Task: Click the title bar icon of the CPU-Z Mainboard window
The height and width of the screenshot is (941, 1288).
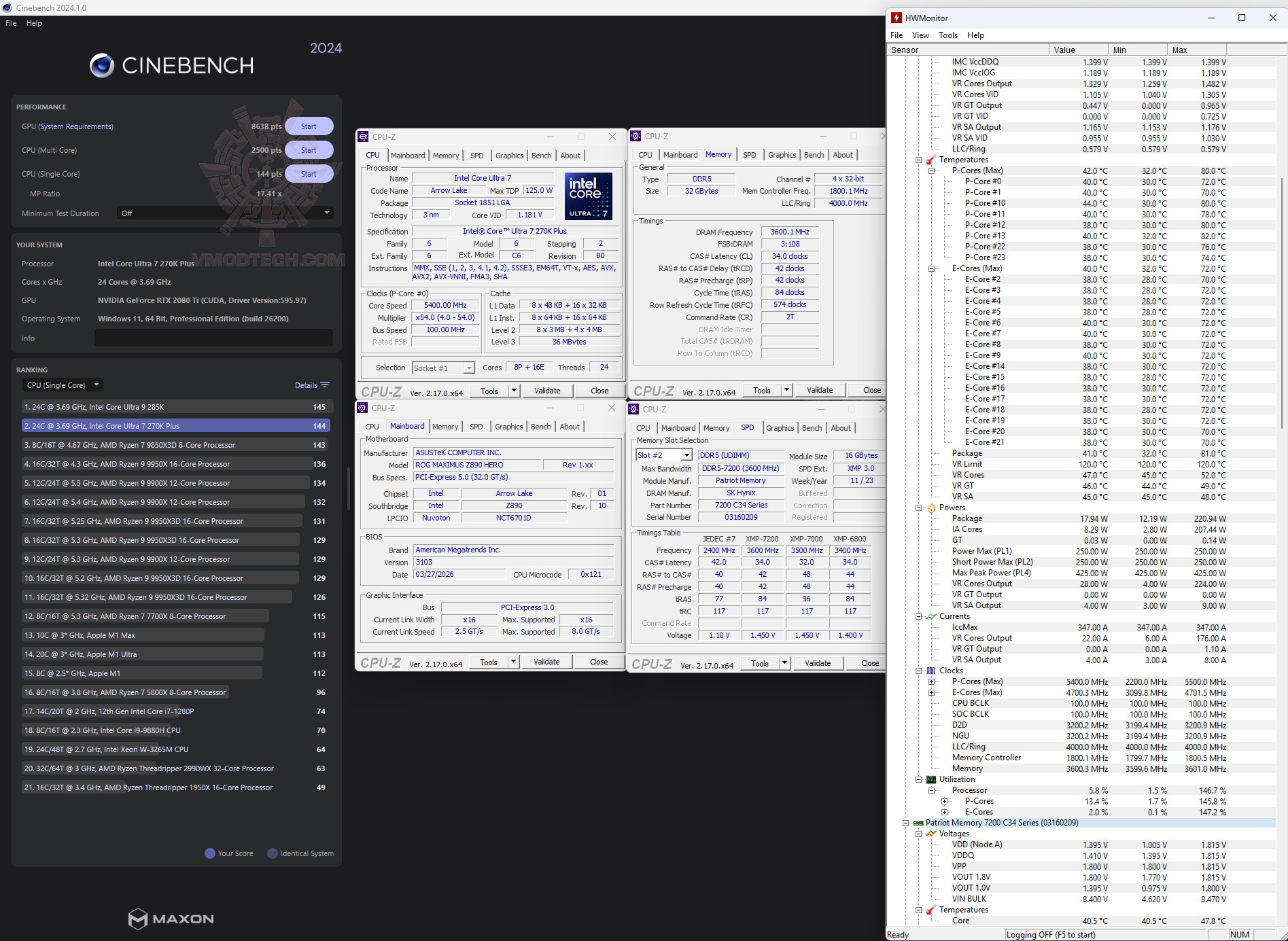Action: tap(363, 408)
